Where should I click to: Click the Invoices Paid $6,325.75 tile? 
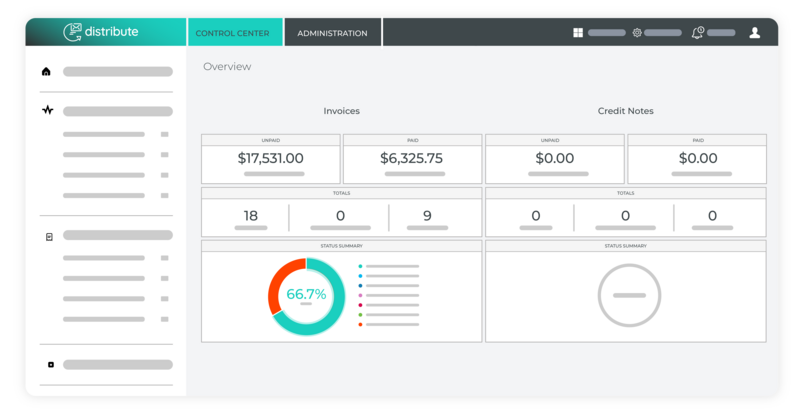pos(412,159)
